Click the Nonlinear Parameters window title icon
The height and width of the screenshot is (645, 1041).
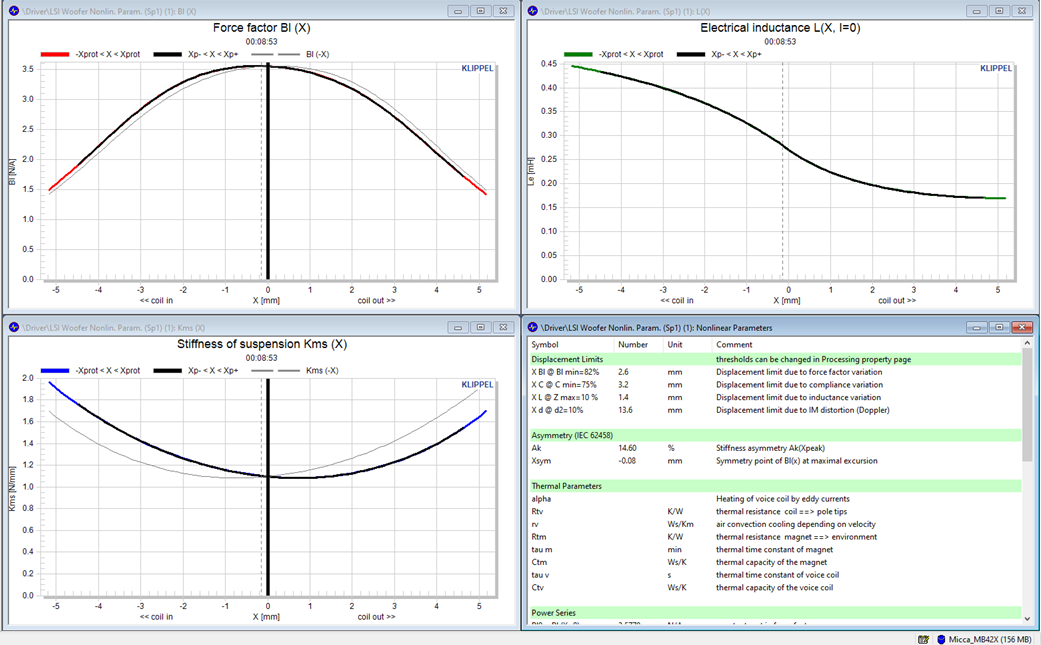(x=533, y=327)
